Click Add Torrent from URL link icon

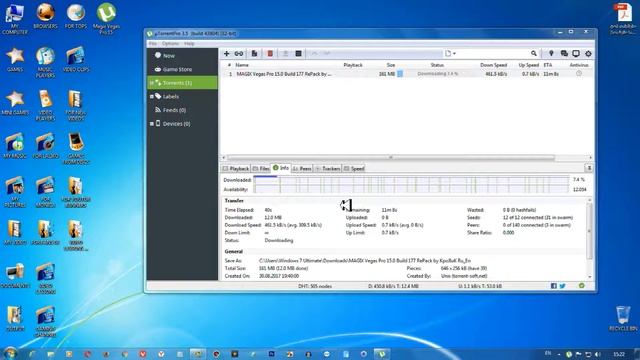point(239,53)
